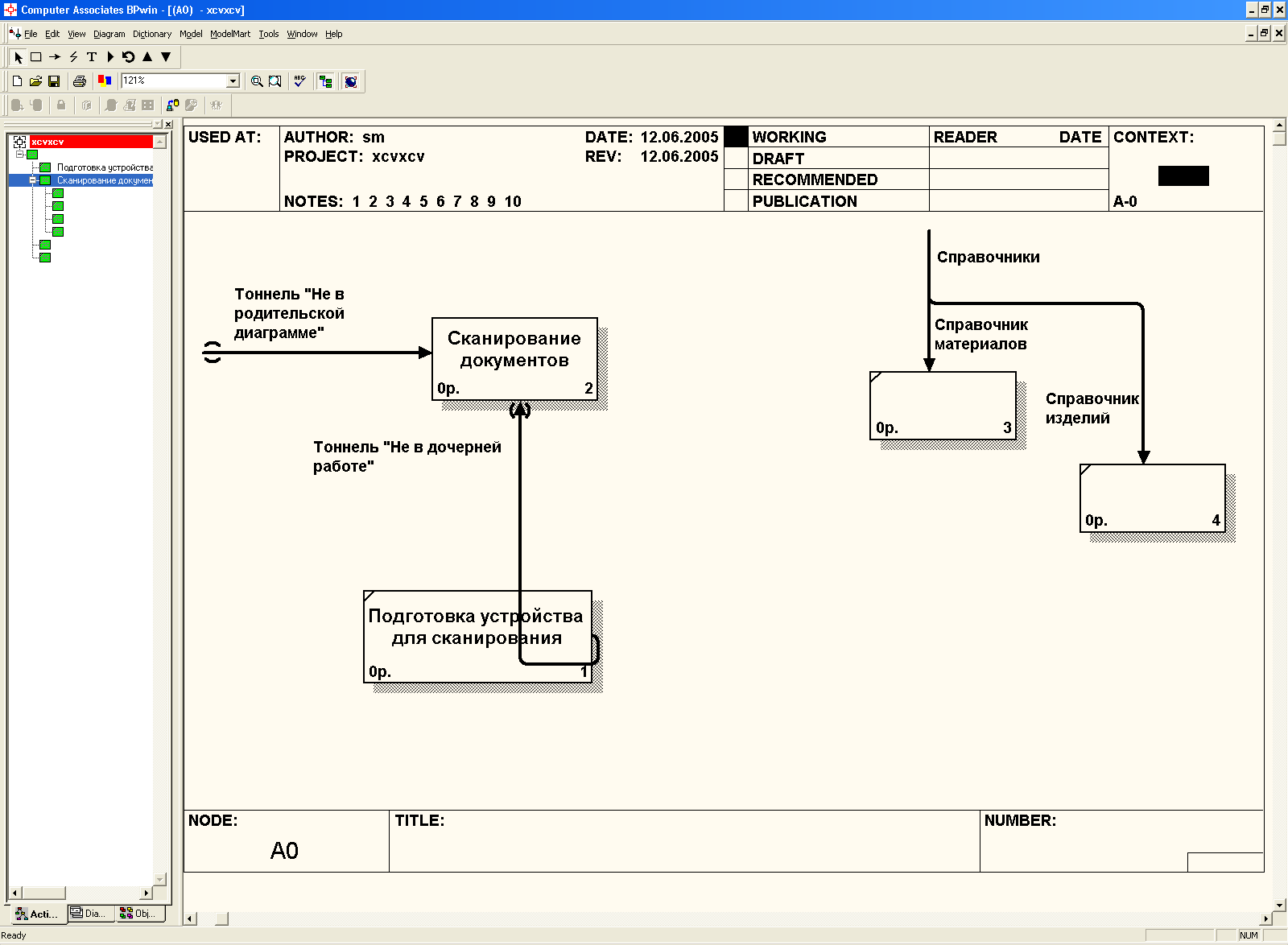The height and width of the screenshot is (945, 1288).
Task: Open the View menu
Action: pyautogui.click(x=76, y=34)
